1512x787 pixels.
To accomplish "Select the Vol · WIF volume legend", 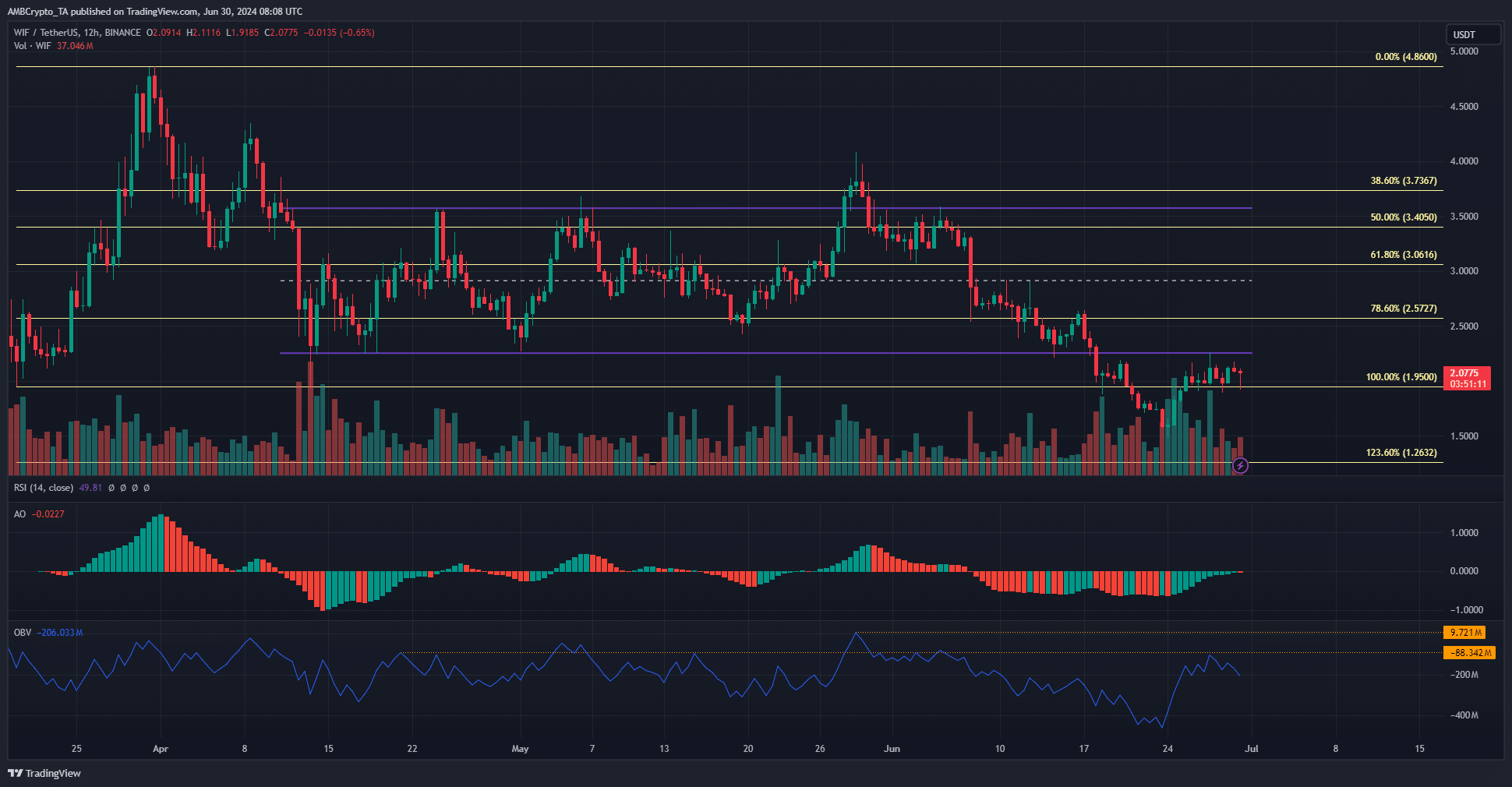I will click(x=33, y=46).
